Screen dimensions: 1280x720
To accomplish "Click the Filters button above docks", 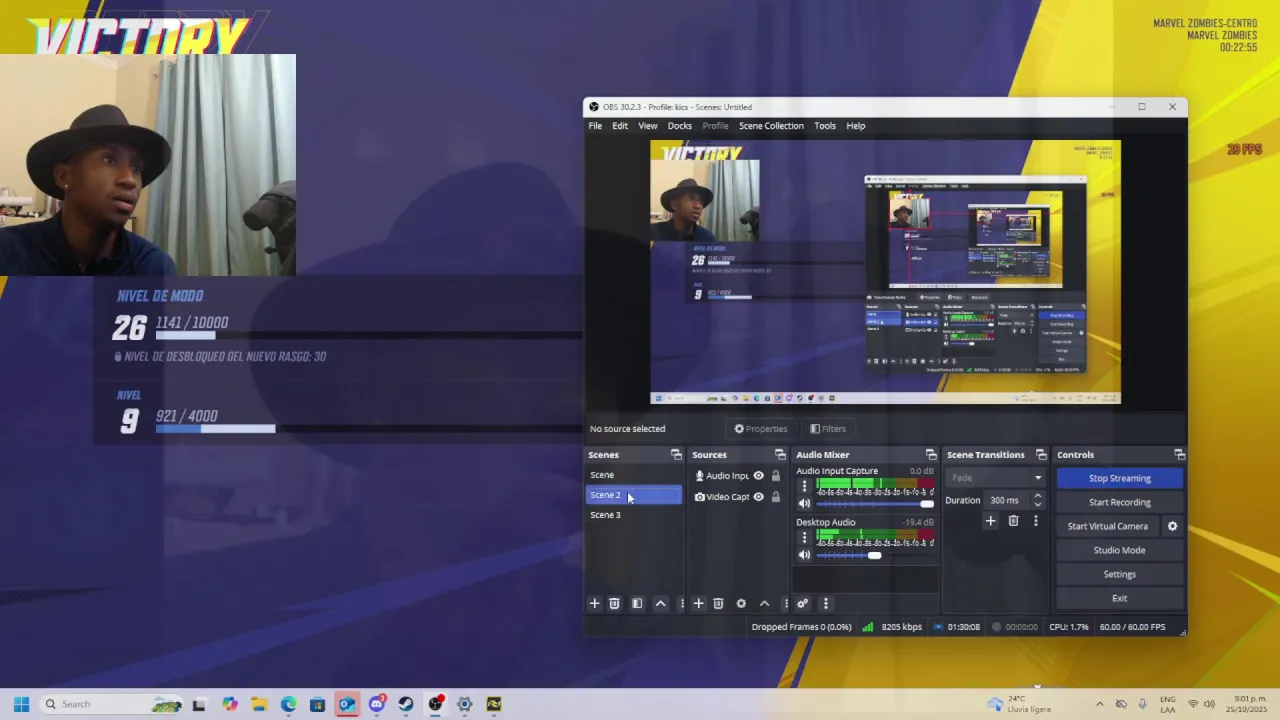I will pyautogui.click(x=828, y=429).
